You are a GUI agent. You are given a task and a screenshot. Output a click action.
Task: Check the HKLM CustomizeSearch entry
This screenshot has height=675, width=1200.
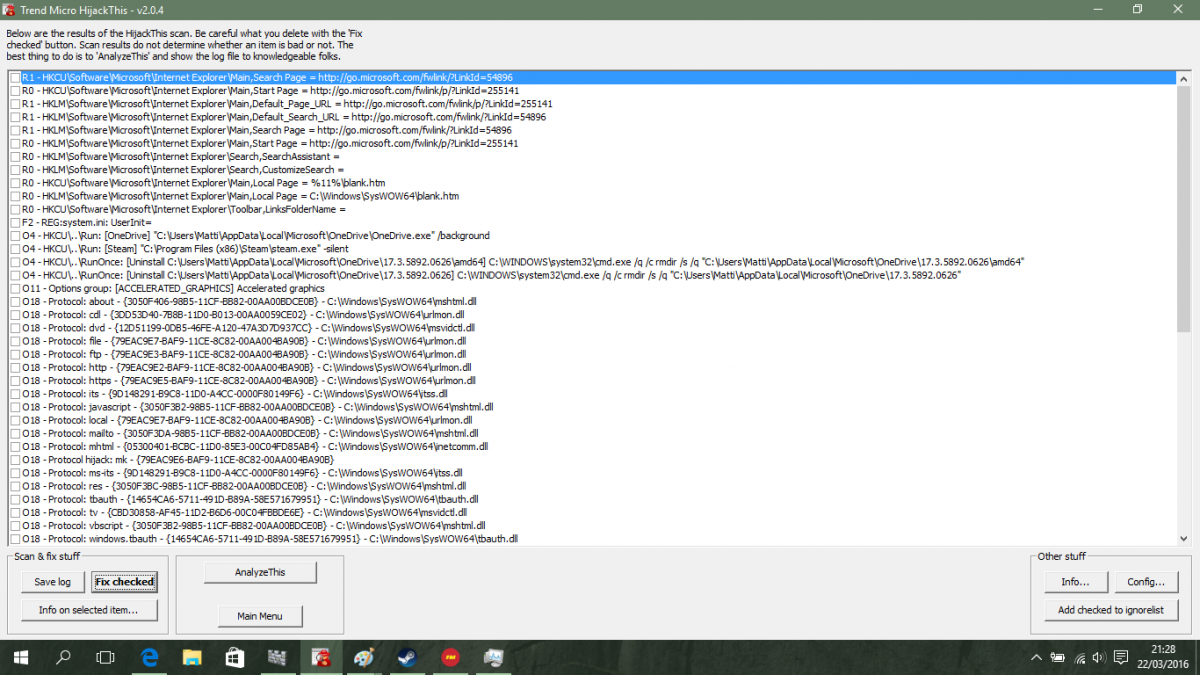point(14,170)
